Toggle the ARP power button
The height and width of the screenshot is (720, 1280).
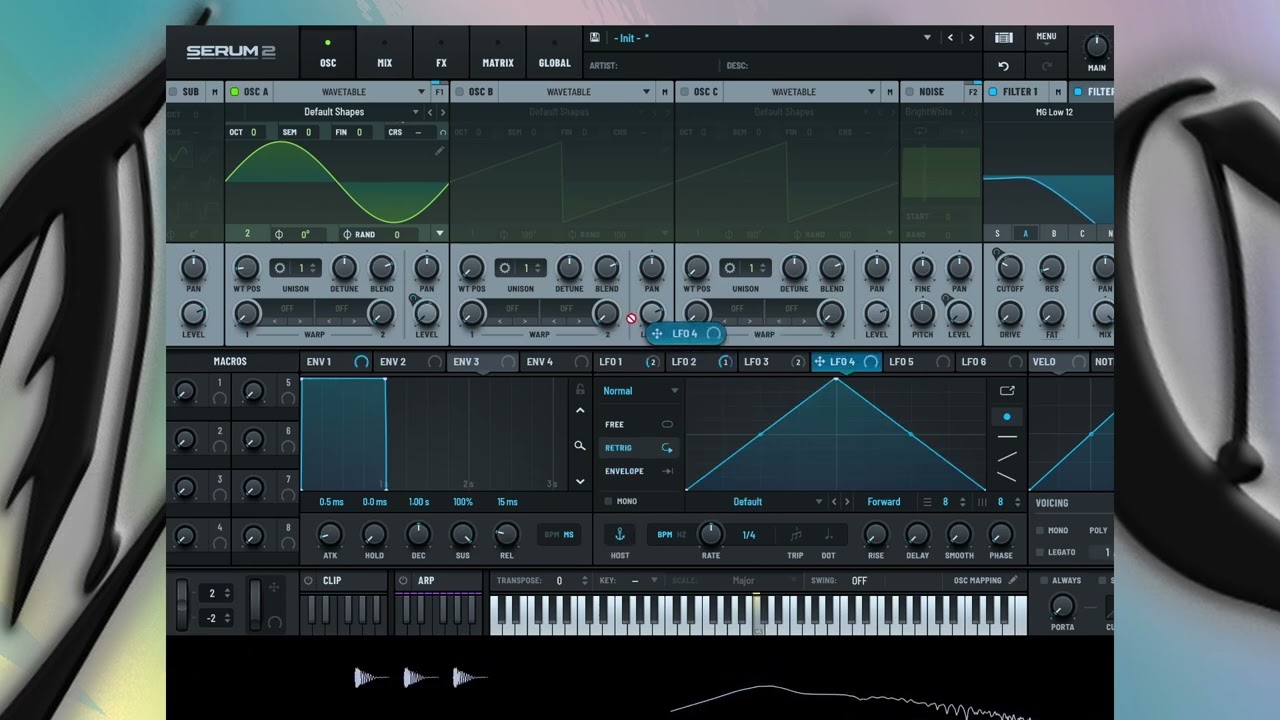click(403, 580)
